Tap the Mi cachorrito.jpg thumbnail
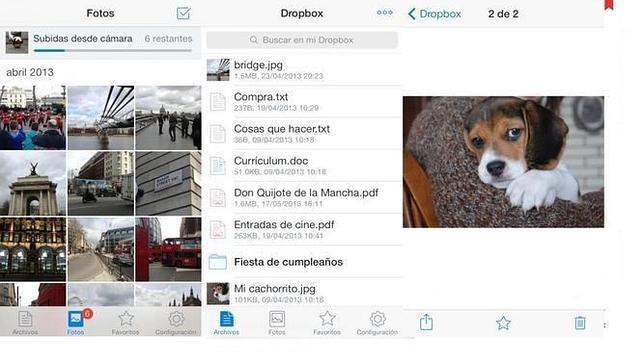 coord(218,293)
